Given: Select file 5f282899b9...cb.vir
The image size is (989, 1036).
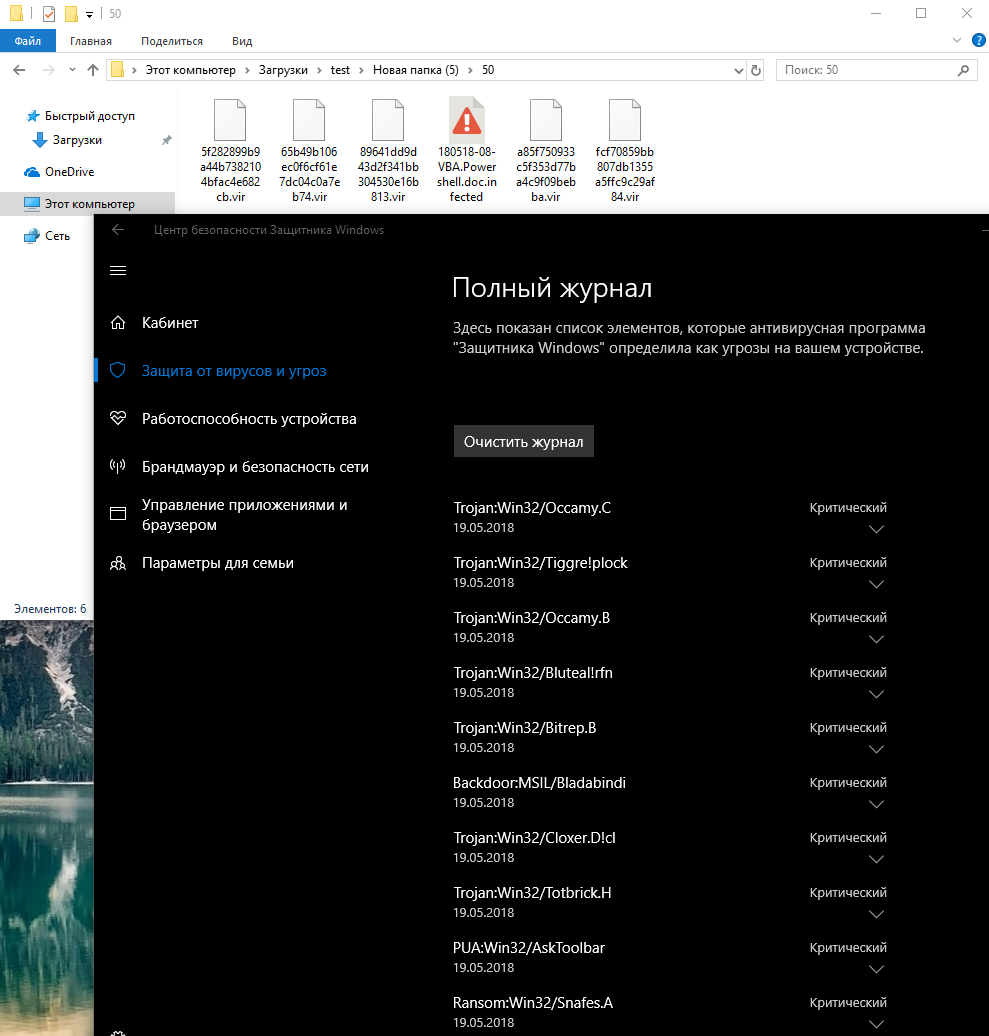Looking at the screenshot, I should point(230,151).
